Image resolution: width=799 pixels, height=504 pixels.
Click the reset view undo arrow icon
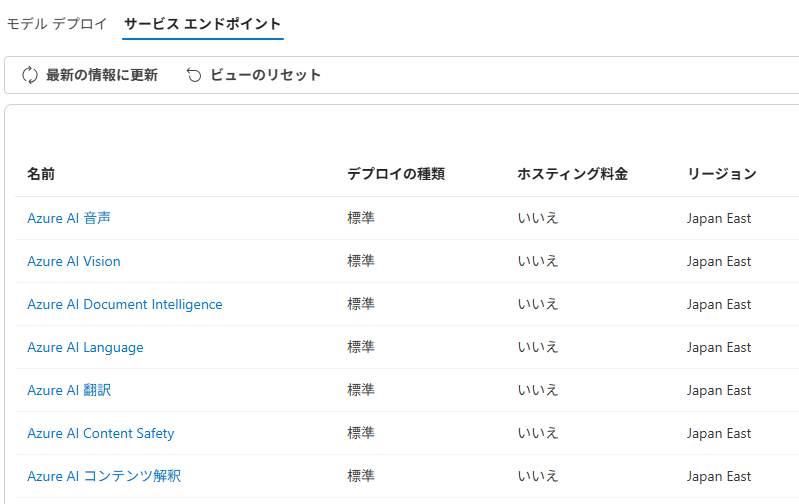pos(194,75)
